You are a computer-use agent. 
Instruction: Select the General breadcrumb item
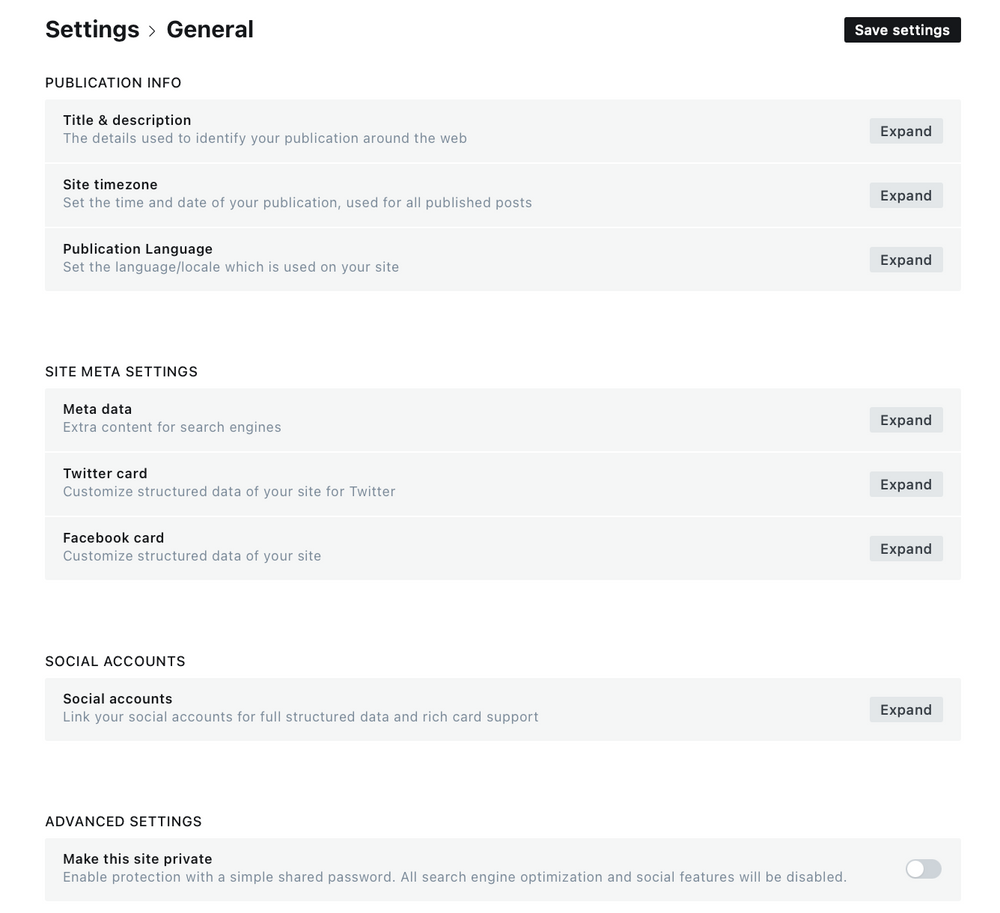click(210, 29)
